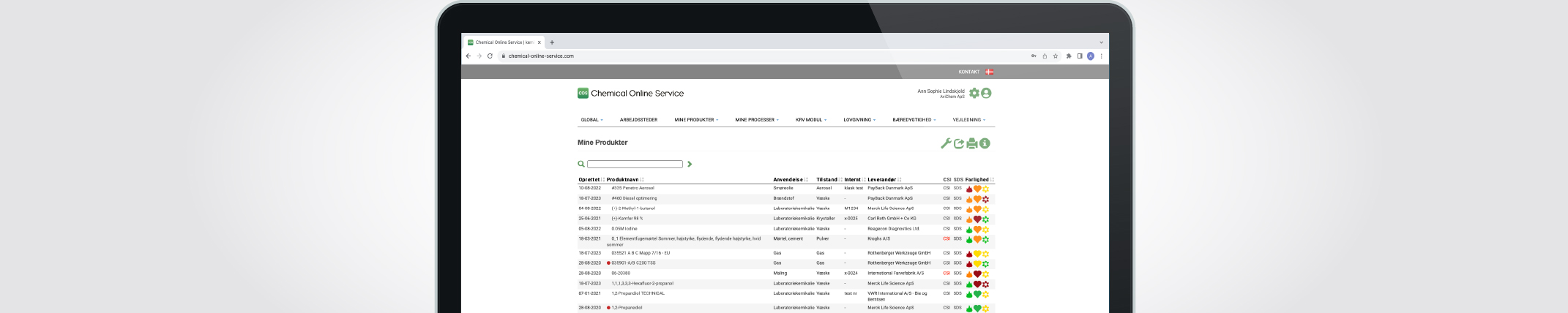Click the product search input field
Screen dimensions: 1568x313
pyautogui.click(x=635, y=165)
